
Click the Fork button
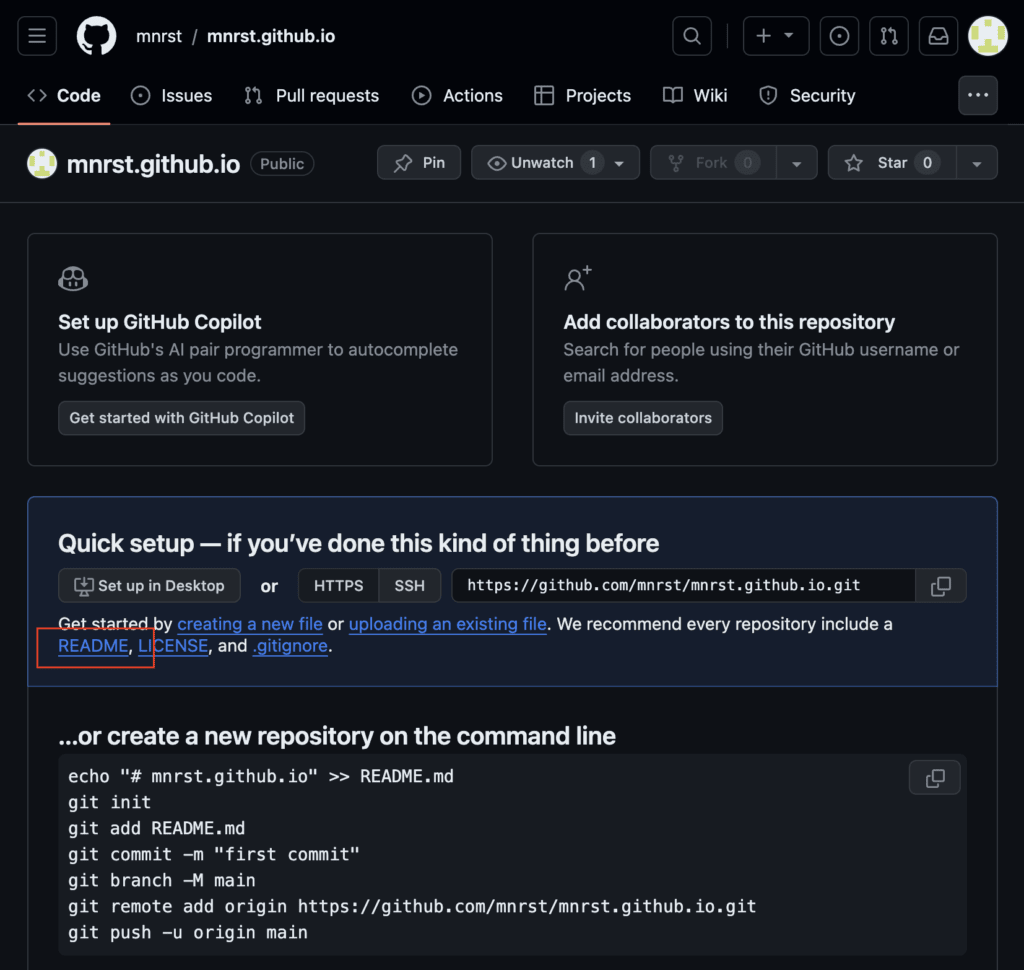[x=713, y=163]
